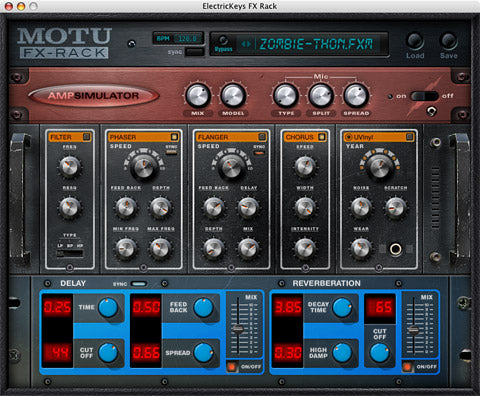Click the Save knob button
Screen dimensions: 480x396
[448, 42]
